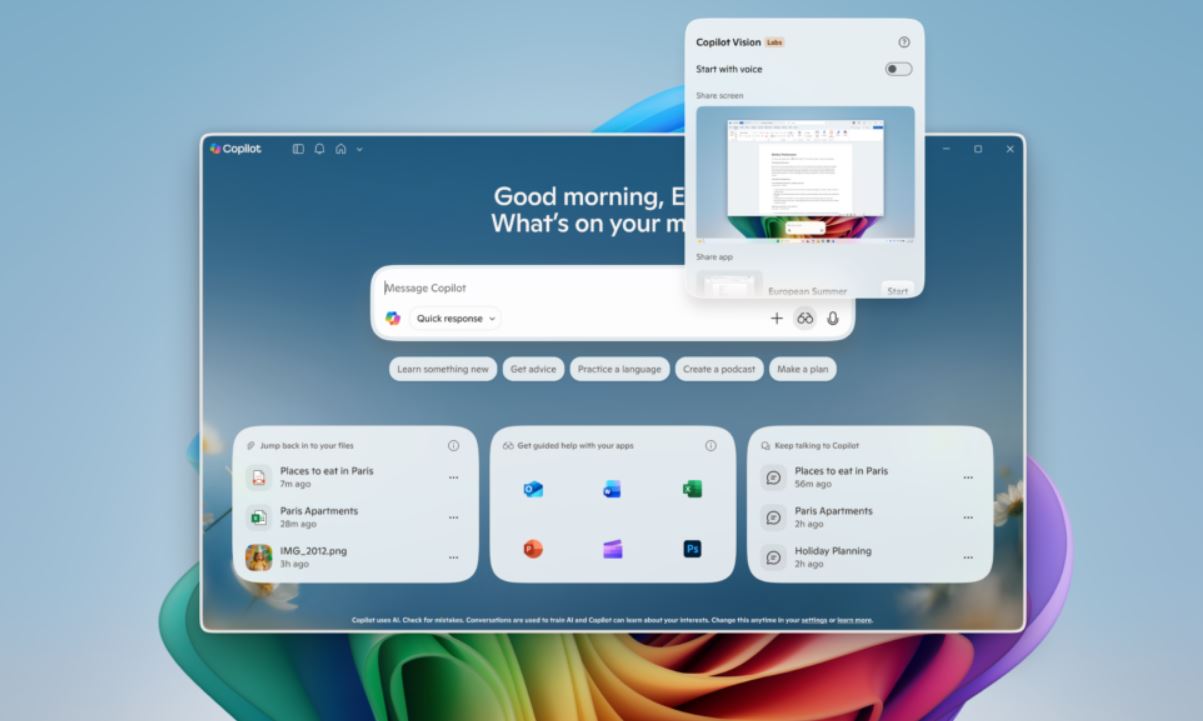Image resolution: width=1203 pixels, height=721 pixels.
Task: Open the Quick response mode dropdown
Action: [455, 318]
